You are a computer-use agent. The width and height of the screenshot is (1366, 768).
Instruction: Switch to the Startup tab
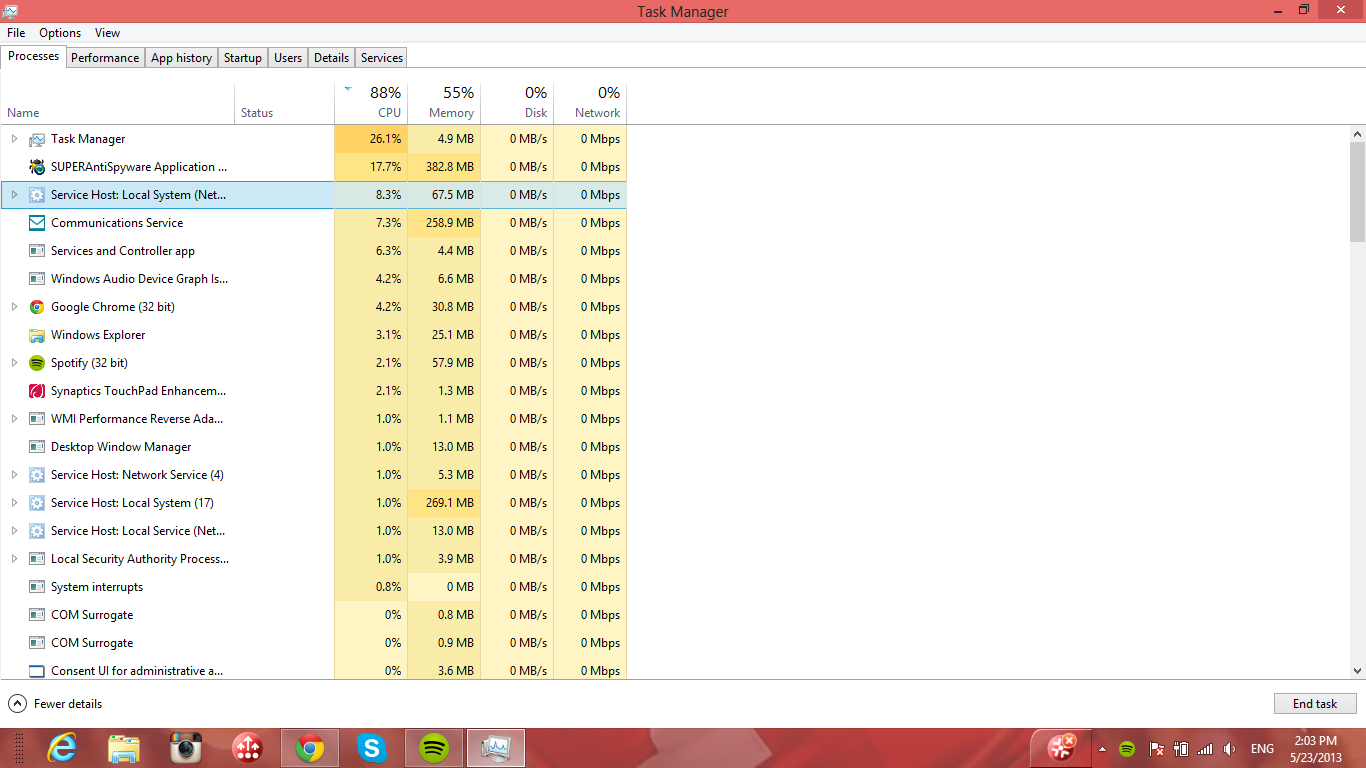point(243,58)
